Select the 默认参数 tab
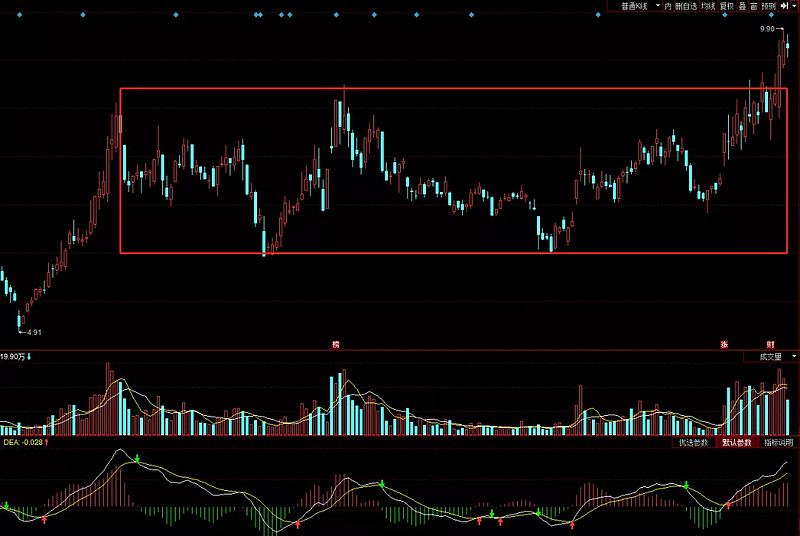 (x=736, y=442)
